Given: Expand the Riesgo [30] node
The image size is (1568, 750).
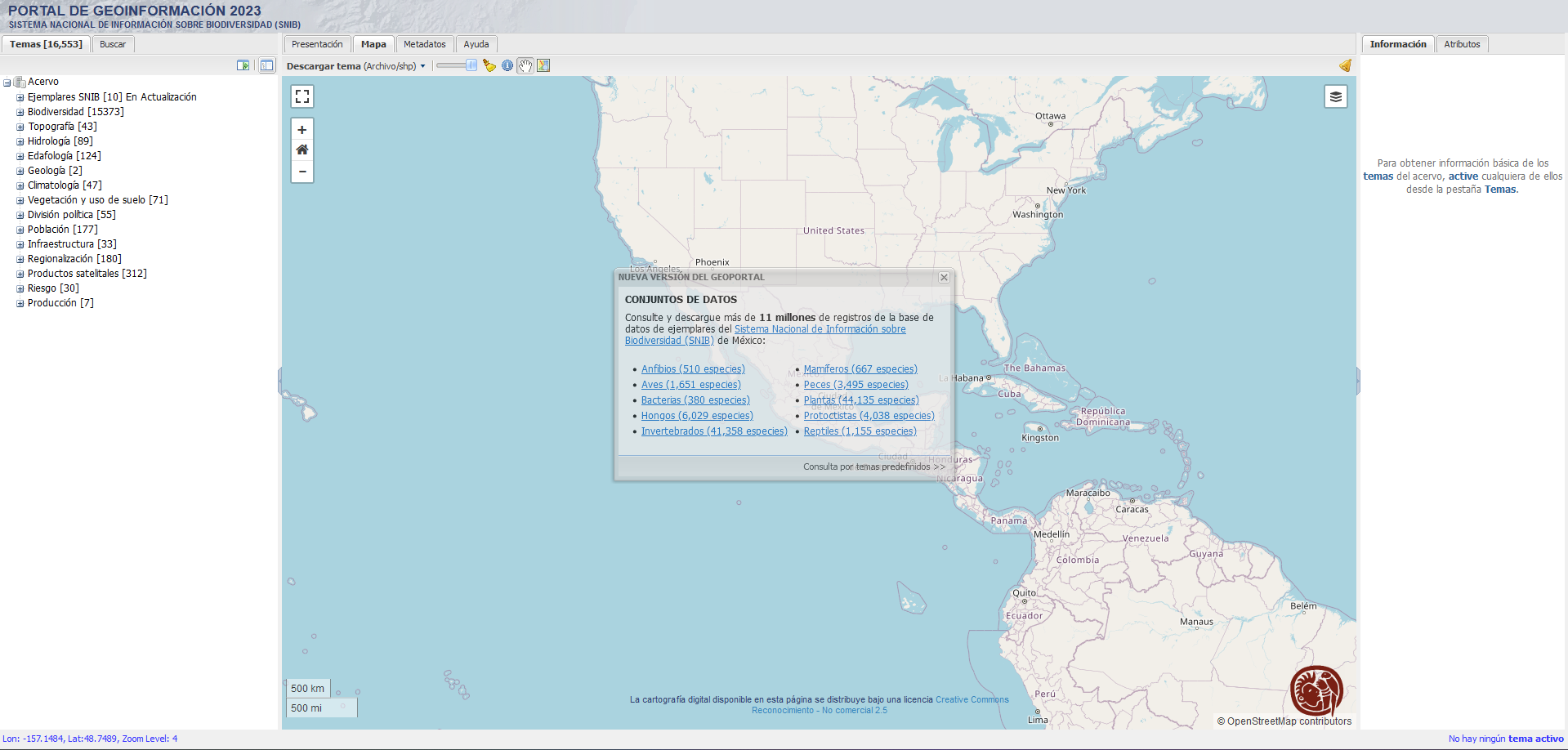Looking at the screenshot, I should tap(20, 288).
